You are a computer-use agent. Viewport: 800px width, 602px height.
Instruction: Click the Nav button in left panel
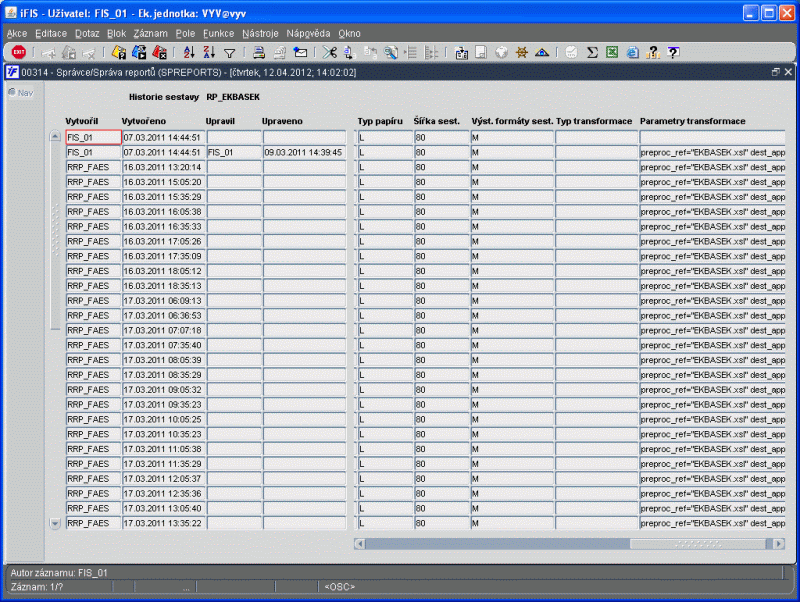[20, 93]
